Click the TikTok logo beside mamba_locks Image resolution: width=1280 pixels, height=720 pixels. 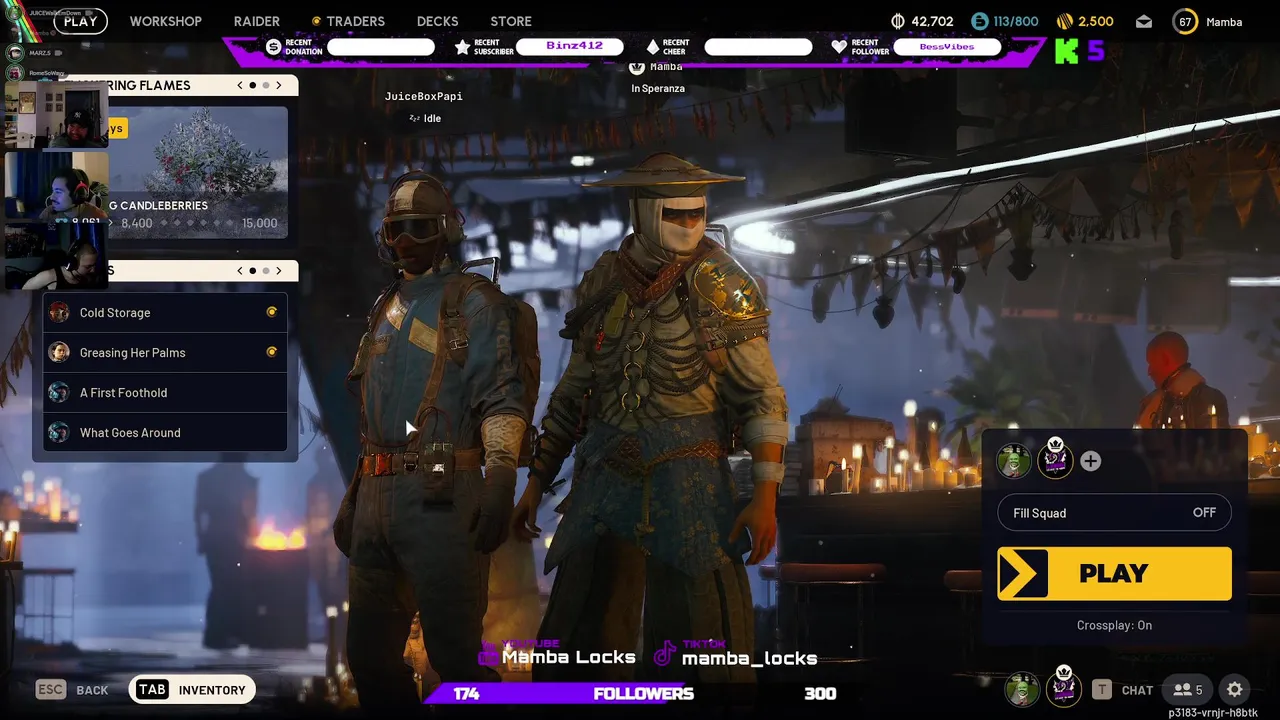(664, 655)
